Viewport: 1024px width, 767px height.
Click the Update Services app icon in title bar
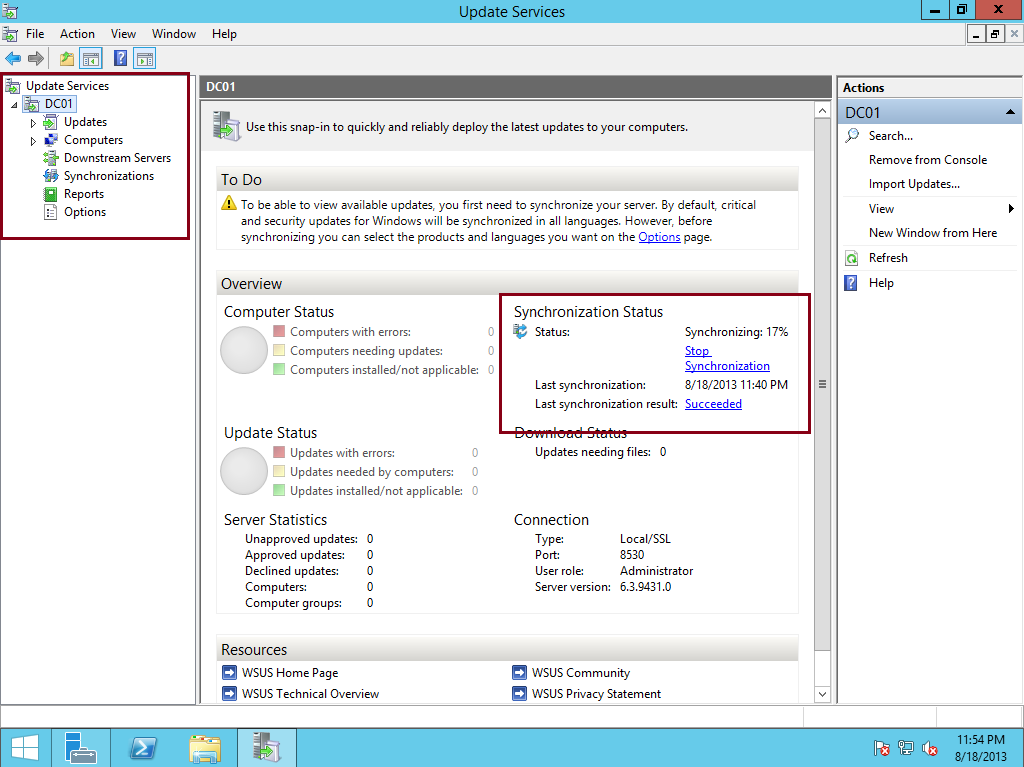point(10,12)
